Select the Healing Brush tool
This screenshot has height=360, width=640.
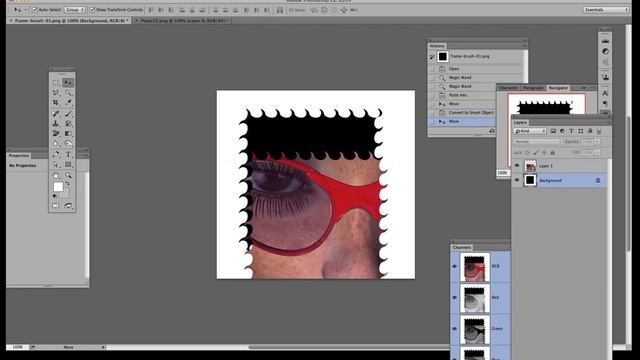coord(56,113)
